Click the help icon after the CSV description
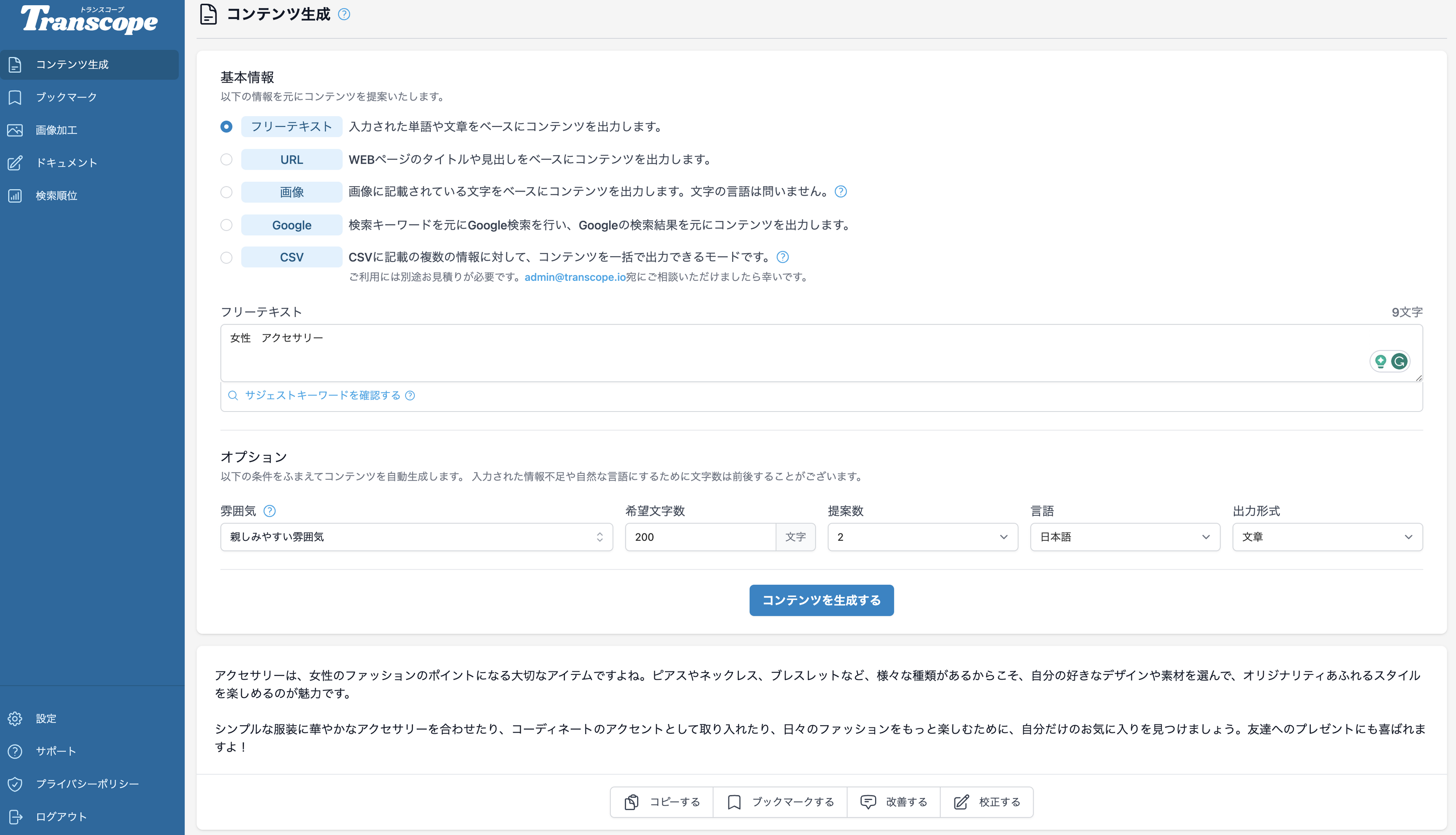Screen dimensions: 1456x835 (783, 257)
